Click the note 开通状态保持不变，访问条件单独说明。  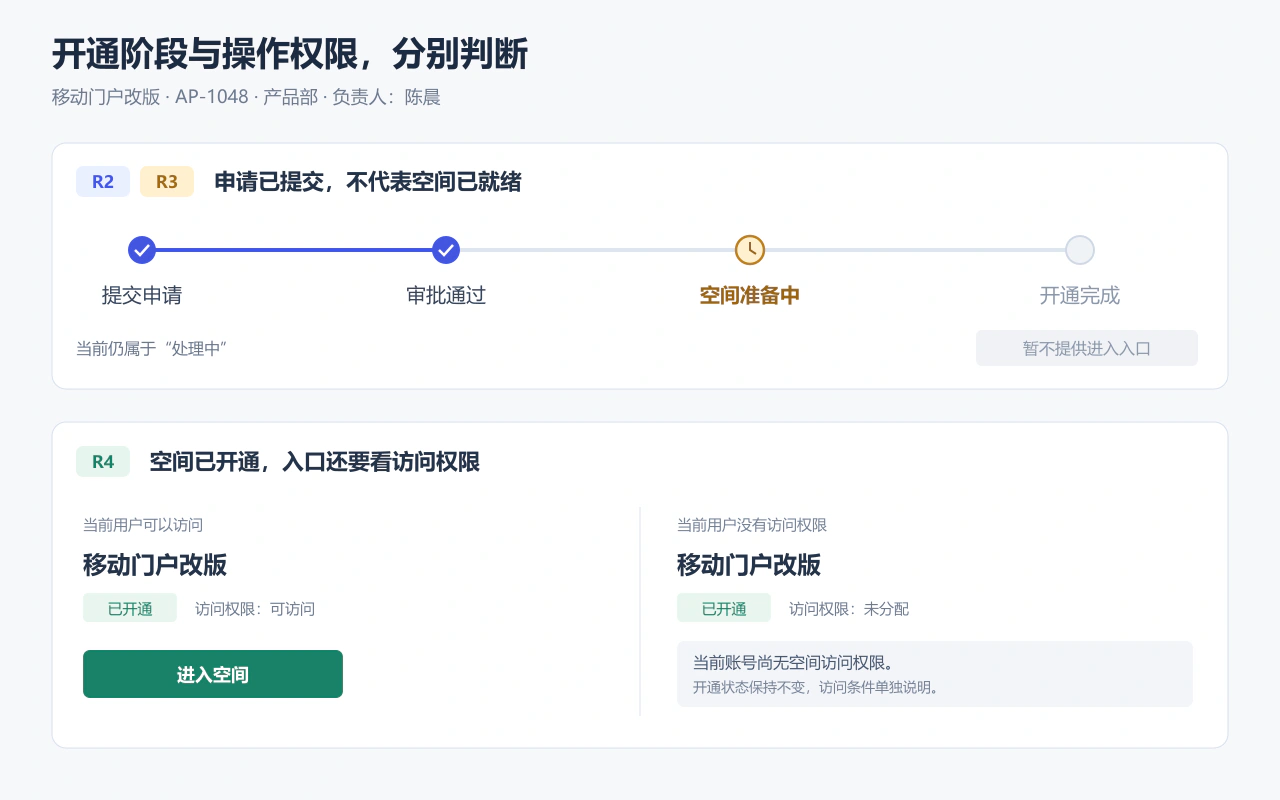click(816, 688)
